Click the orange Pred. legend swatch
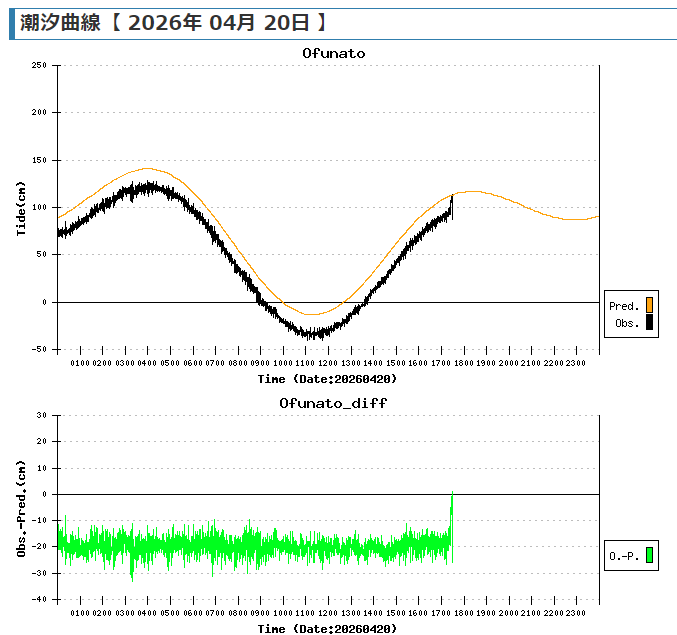The image size is (677, 635). click(649, 305)
